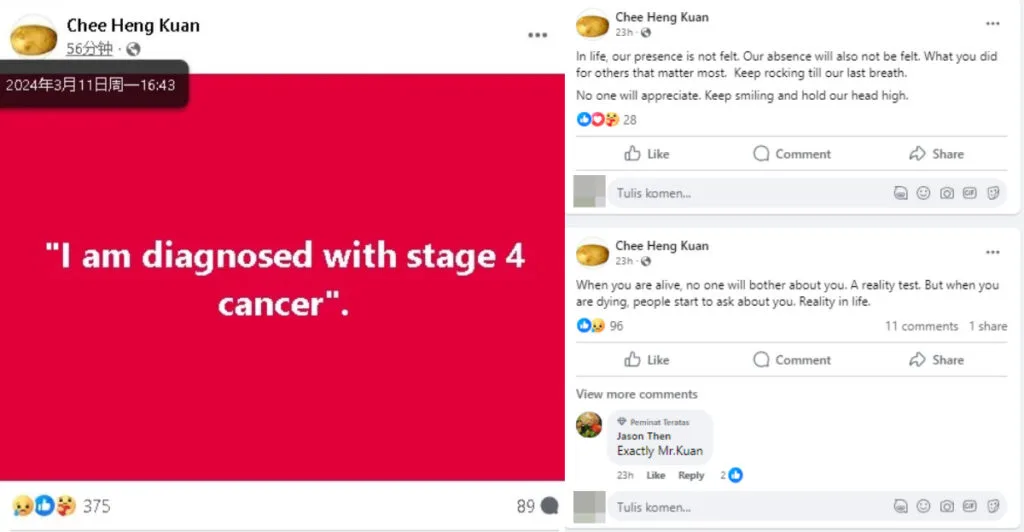This screenshot has width=1024, height=532.
Task: Like Jason Then's comment
Action: [655, 476]
